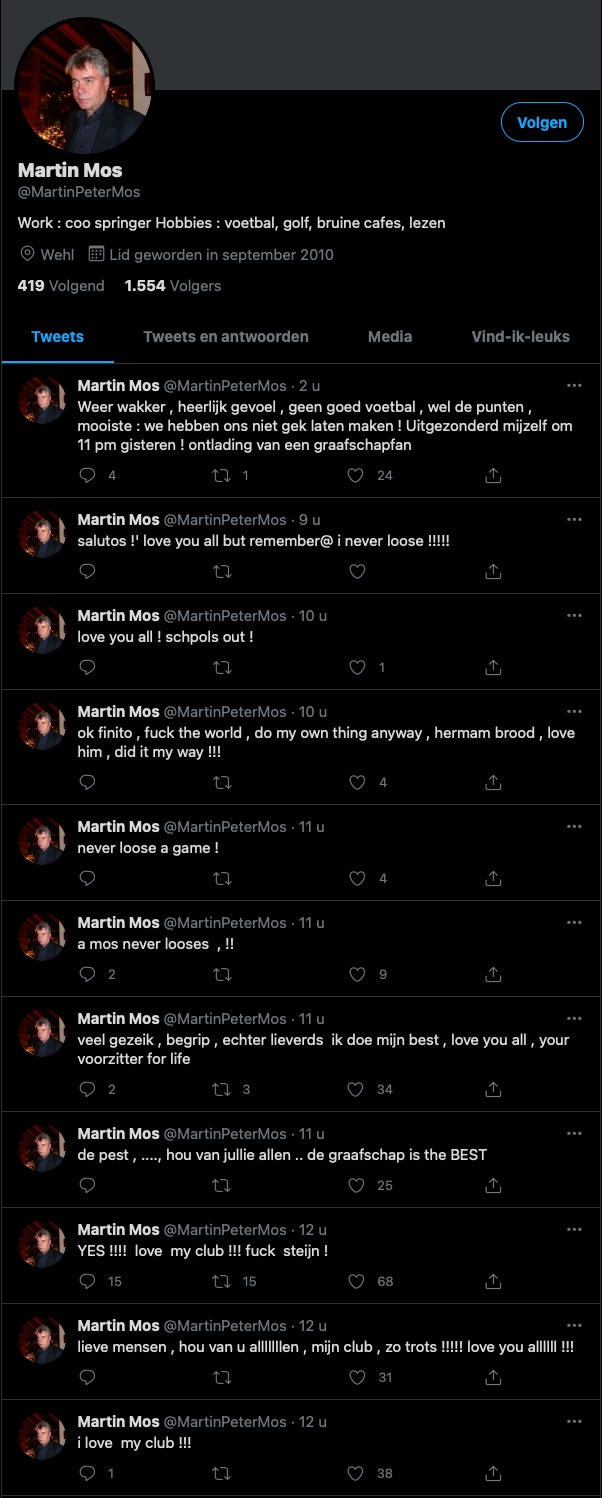602x1498 pixels.
Task: Reply to "a mos never looses" tweet
Action: pyautogui.click(x=87, y=974)
